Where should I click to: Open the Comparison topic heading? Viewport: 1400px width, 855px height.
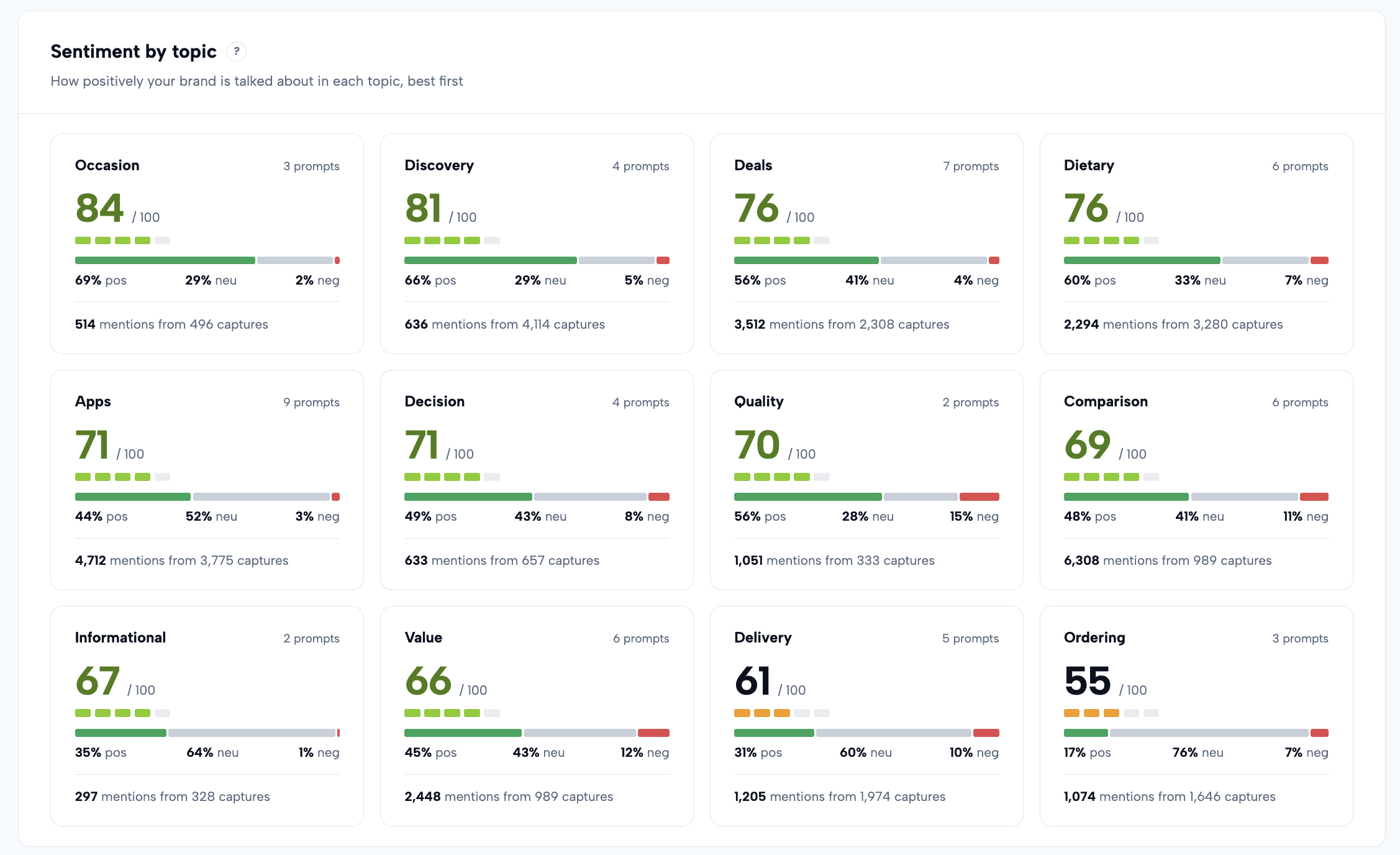(1106, 402)
